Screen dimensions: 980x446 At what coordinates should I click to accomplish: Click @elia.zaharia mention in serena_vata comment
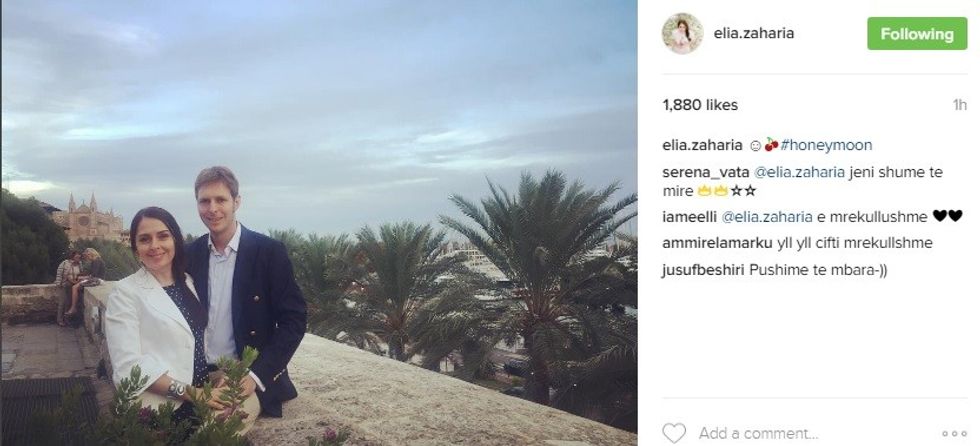coord(793,173)
